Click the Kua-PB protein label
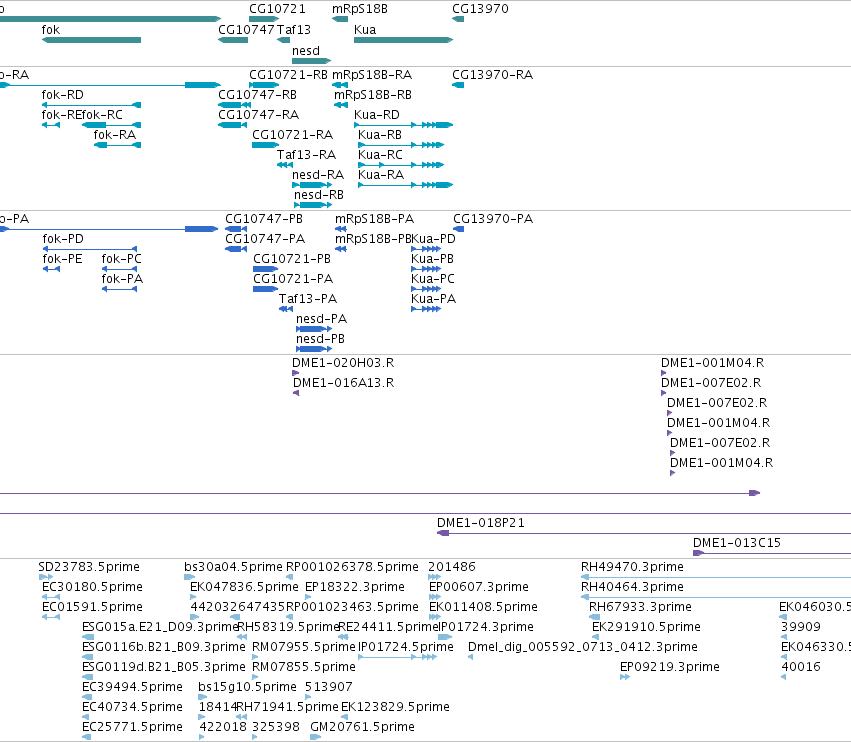 click(x=433, y=259)
